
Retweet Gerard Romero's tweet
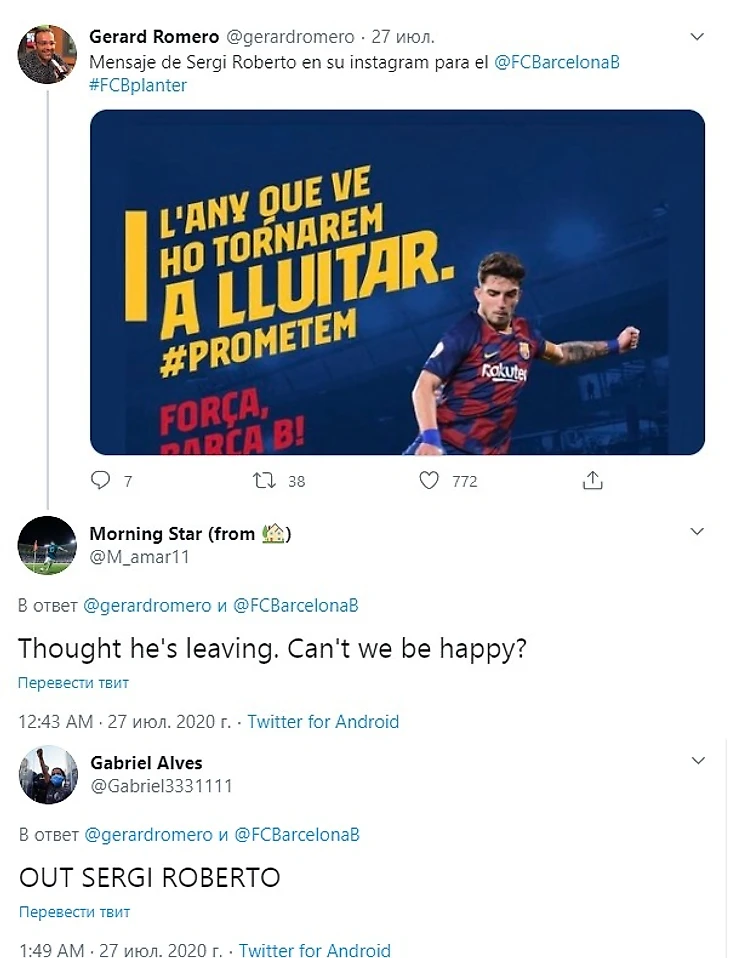265,481
